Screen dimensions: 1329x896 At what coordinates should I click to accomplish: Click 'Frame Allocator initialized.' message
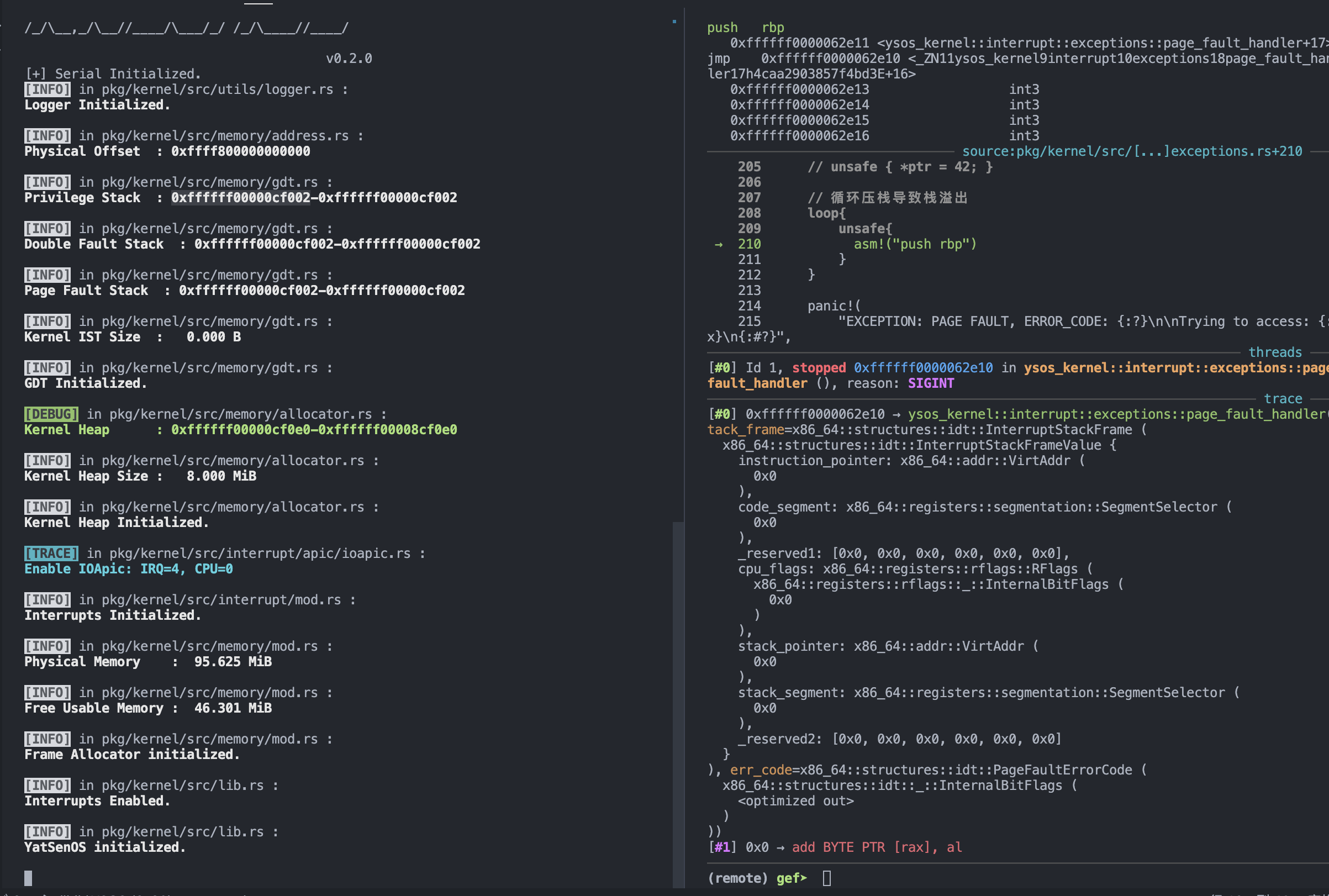click(132, 754)
